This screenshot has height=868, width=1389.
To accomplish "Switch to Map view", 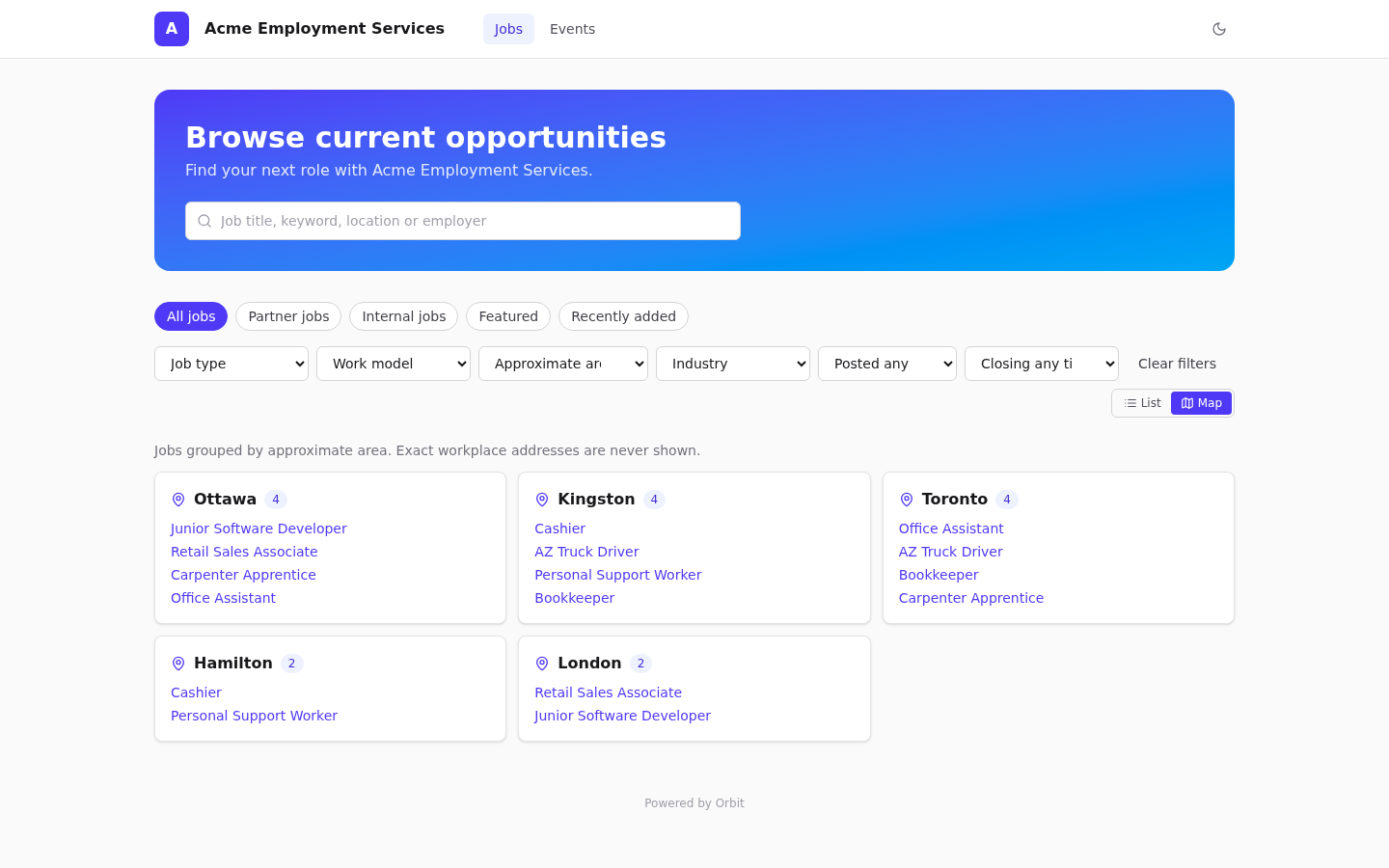I will pyautogui.click(x=1201, y=403).
